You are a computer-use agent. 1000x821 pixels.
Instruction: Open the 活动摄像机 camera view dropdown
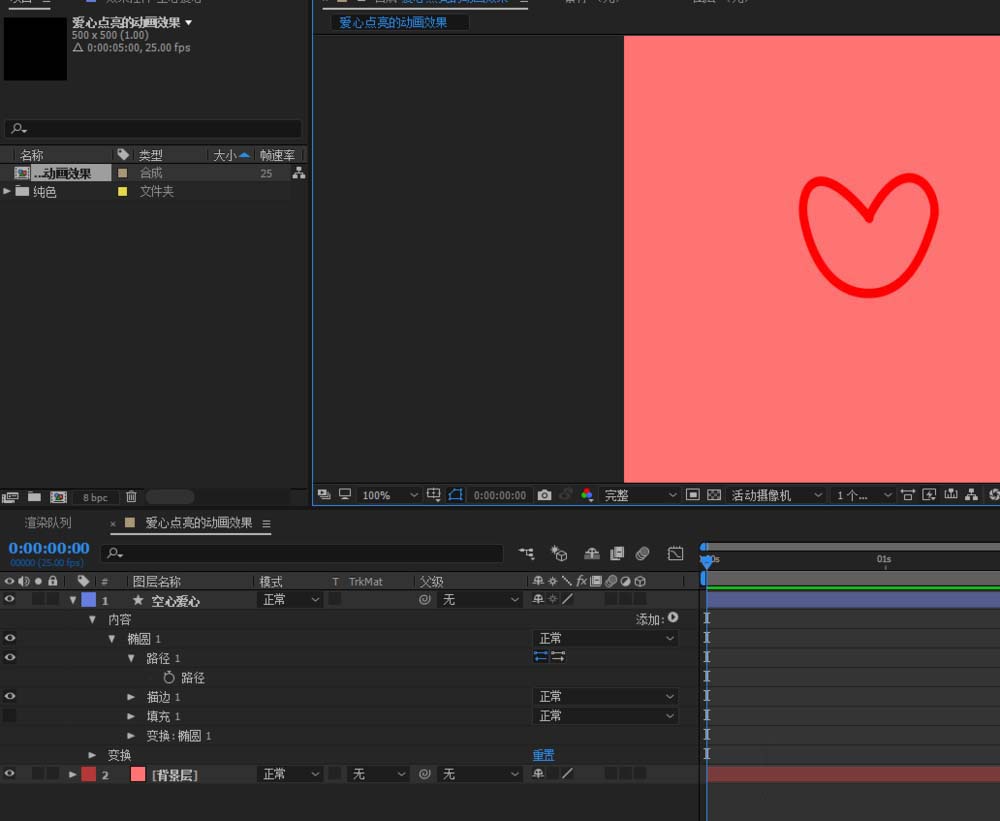(x=777, y=495)
